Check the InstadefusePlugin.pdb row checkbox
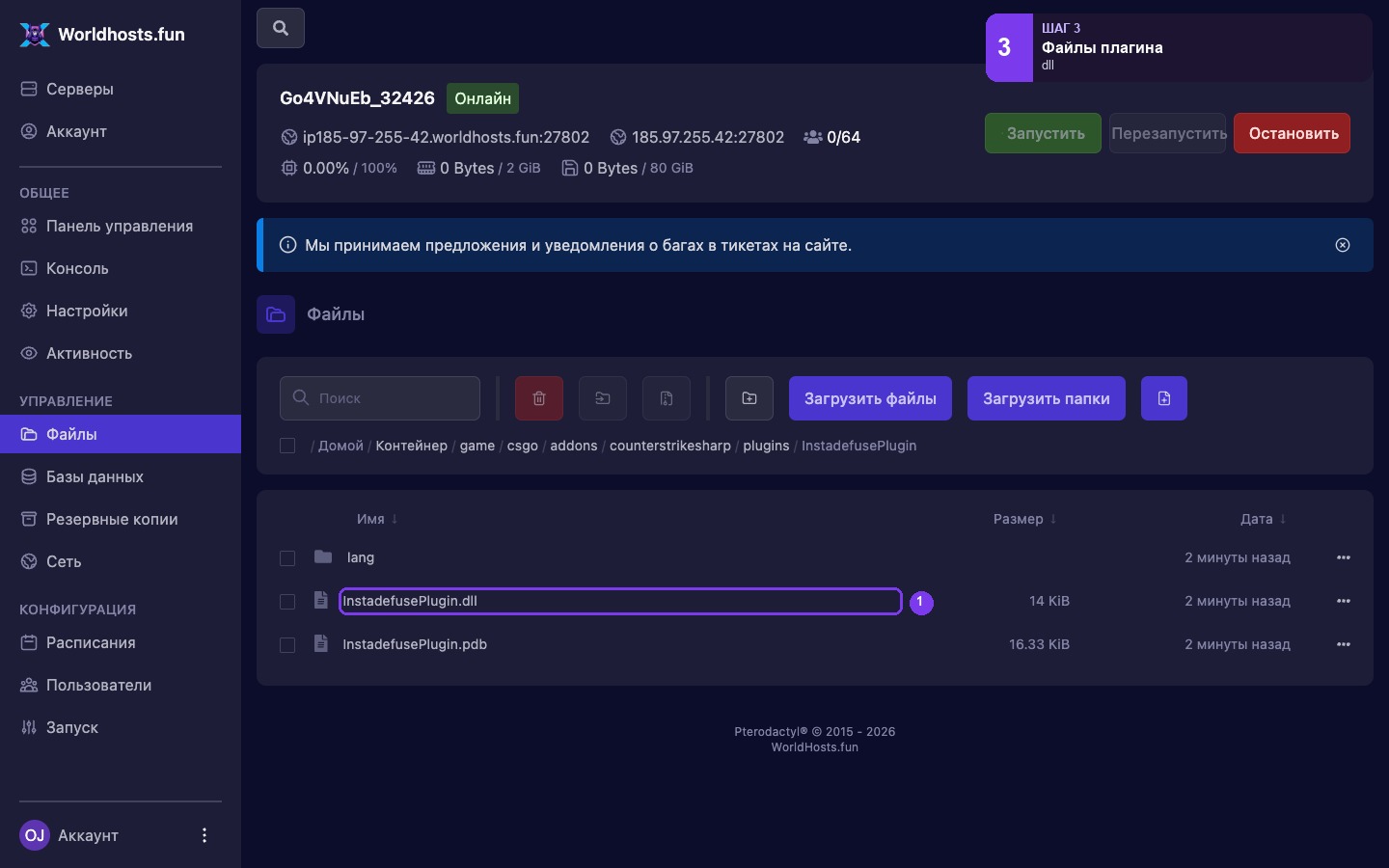Image resolution: width=1389 pixels, height=868 pixels. (x=287, y=644)
